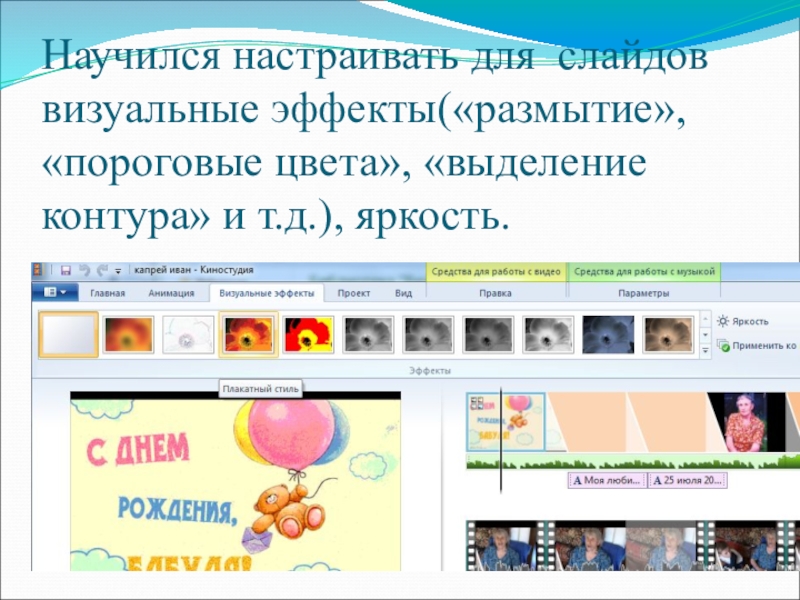The height and width of the screenshot is (600, 800).
Task: Click the black playhead line on timeline
Action: pyautogui.click(x=501, y=440)
